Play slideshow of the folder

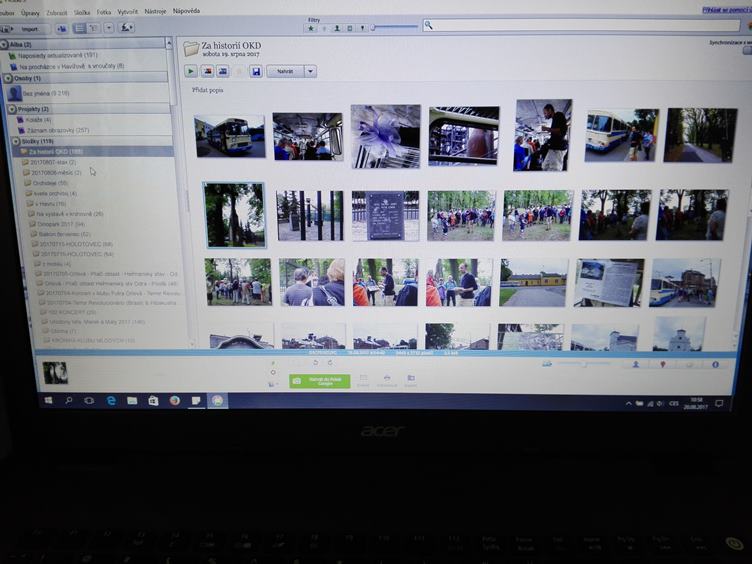click(191, 71)
